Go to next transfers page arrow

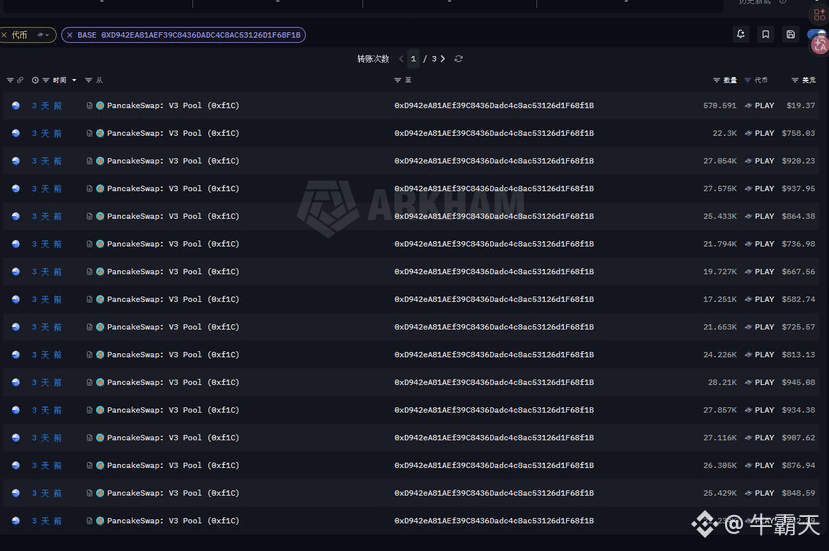pos(443,59)
